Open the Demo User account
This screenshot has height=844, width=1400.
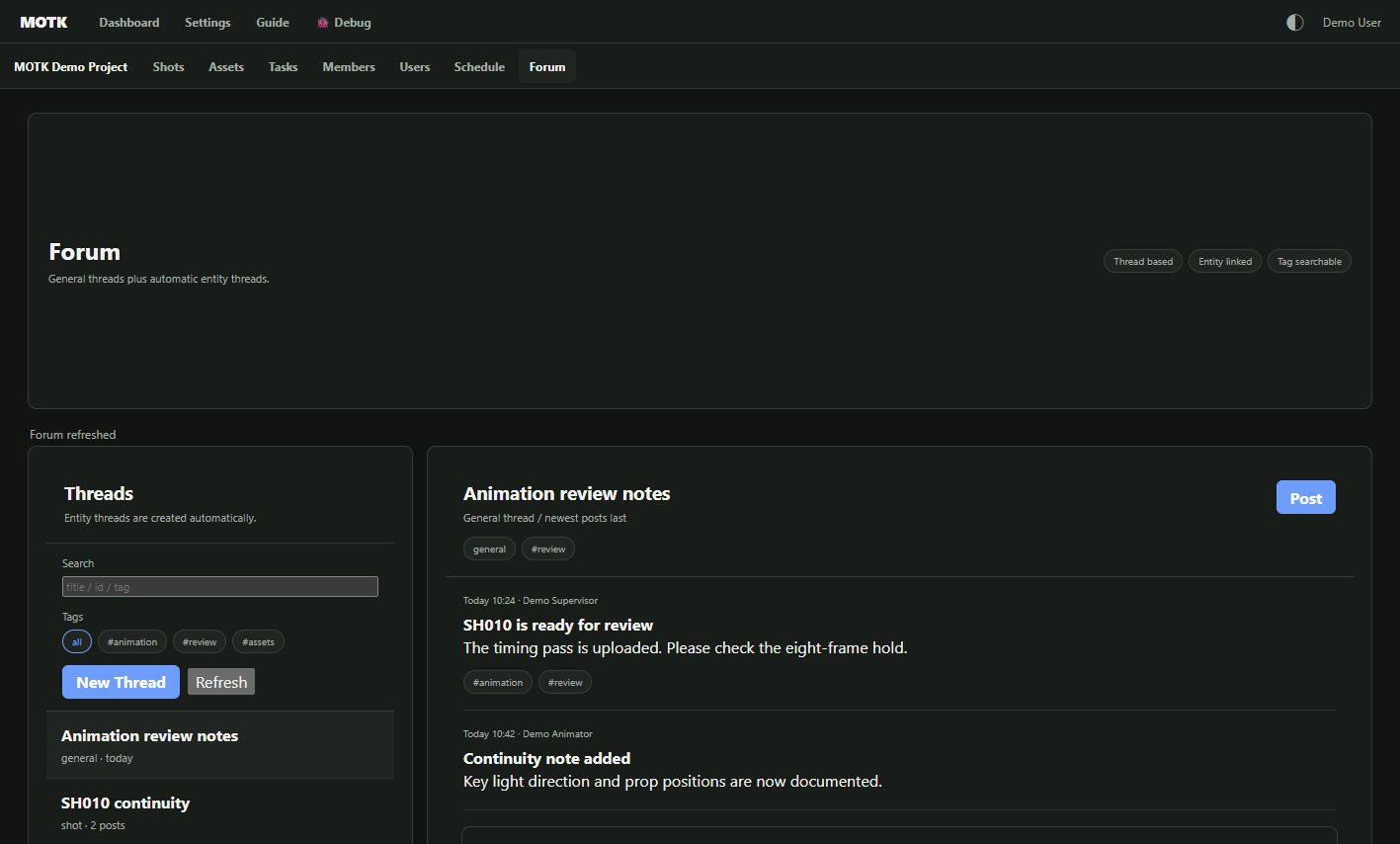click(1352, 22)
